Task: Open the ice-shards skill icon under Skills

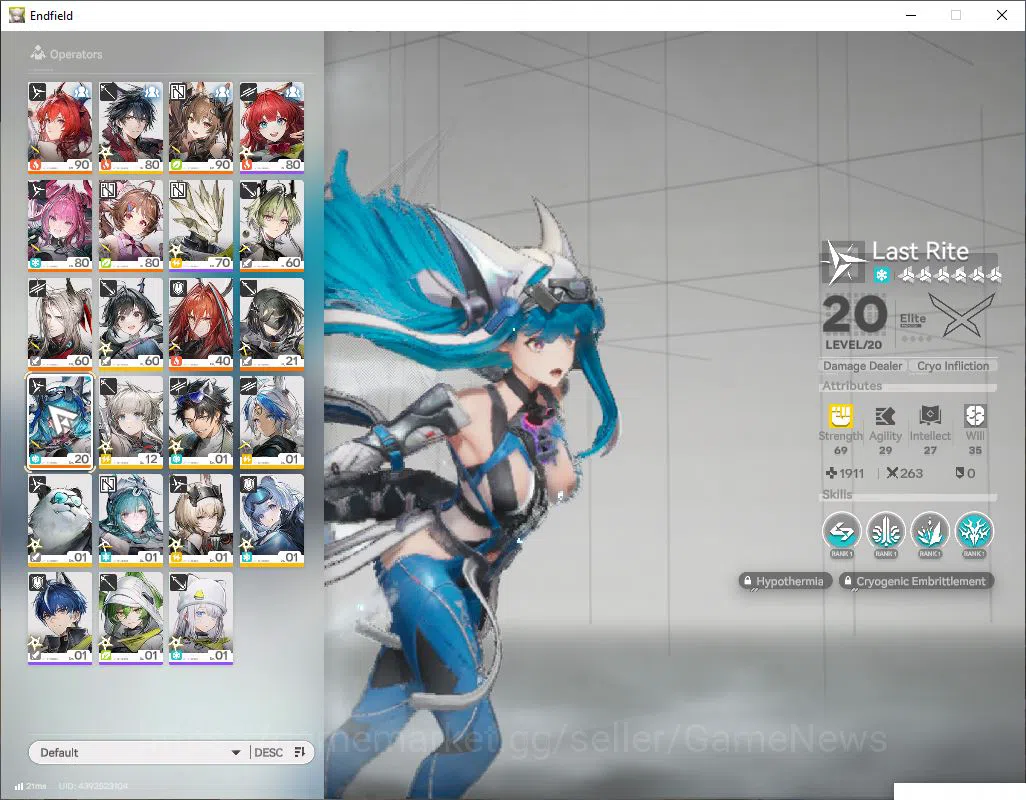Action: click(x=930, y=532)
